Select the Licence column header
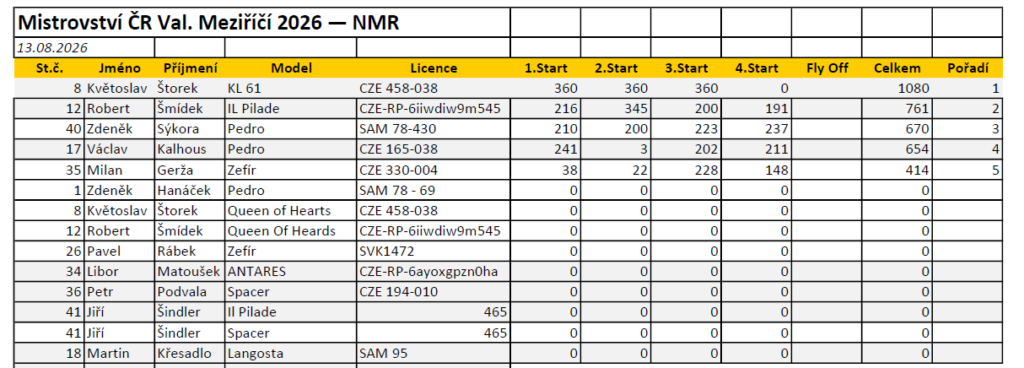The width and height of the screenshot is (1024, 368). (433, 68)
